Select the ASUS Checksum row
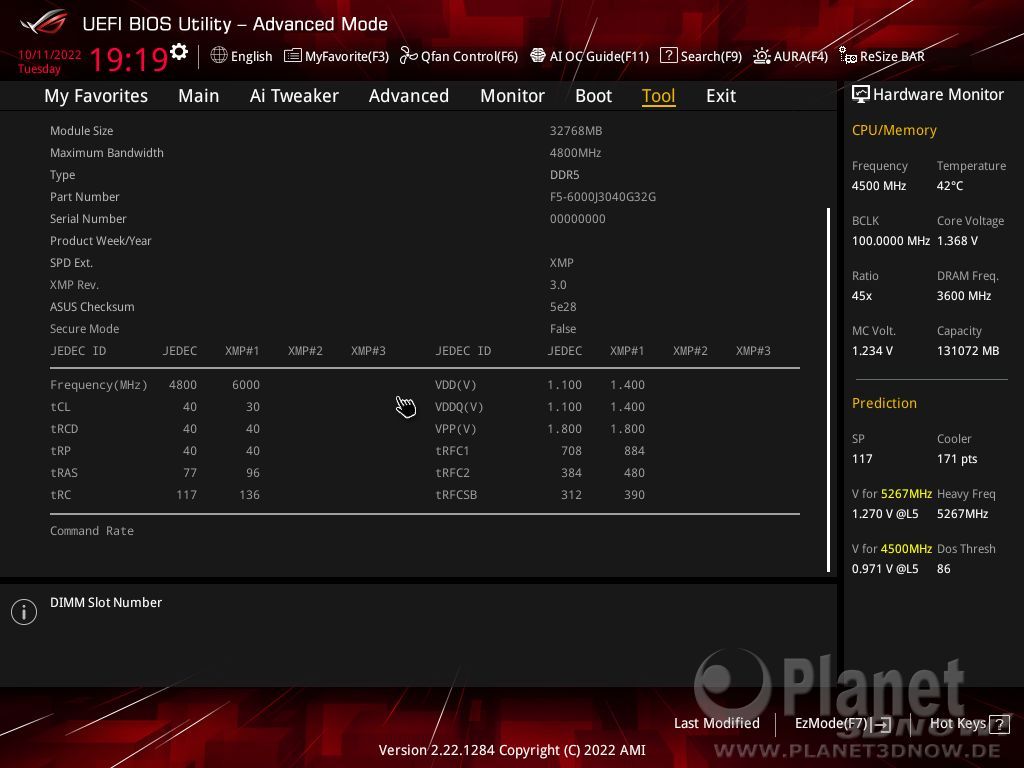 click(424, 307)
